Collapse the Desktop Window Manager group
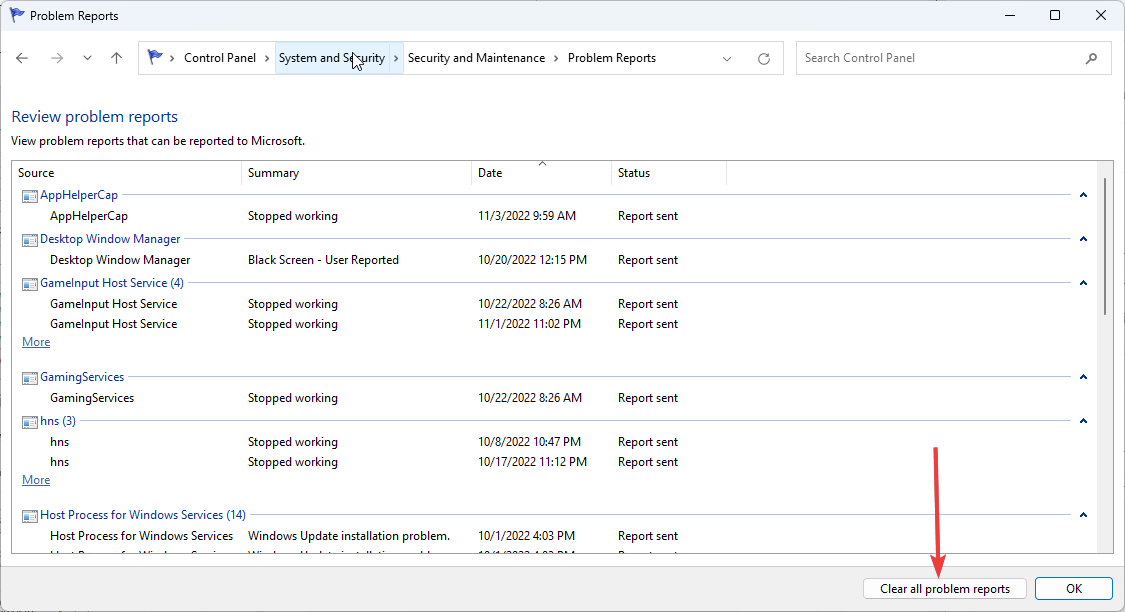Image resolution: width=1125 pixels, height=612 pixels. [x=1083, y=239]
